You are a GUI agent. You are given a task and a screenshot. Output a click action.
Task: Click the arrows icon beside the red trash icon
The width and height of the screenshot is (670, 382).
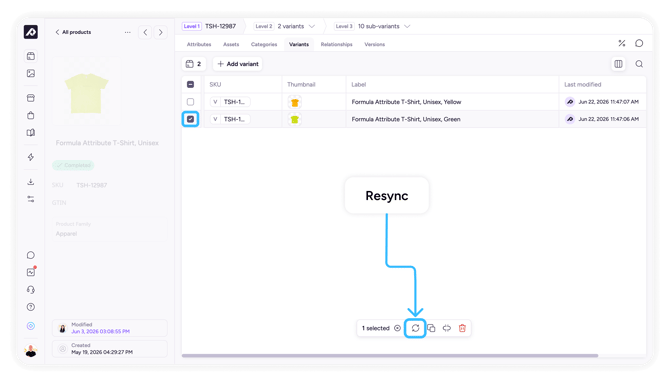[447, 328]
